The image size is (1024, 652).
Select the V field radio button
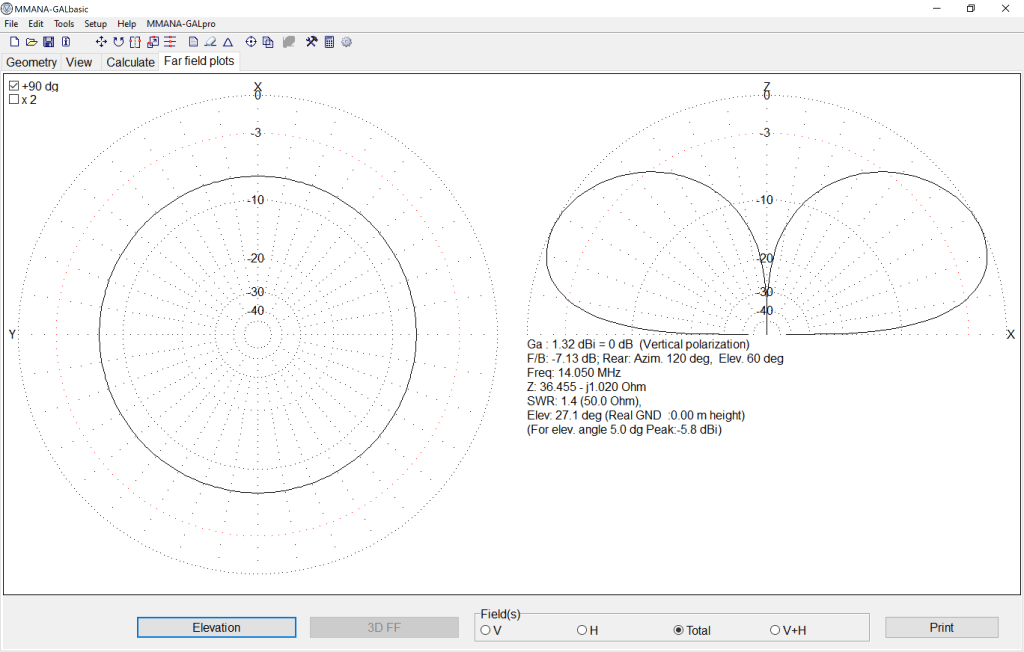pos(486,630)
